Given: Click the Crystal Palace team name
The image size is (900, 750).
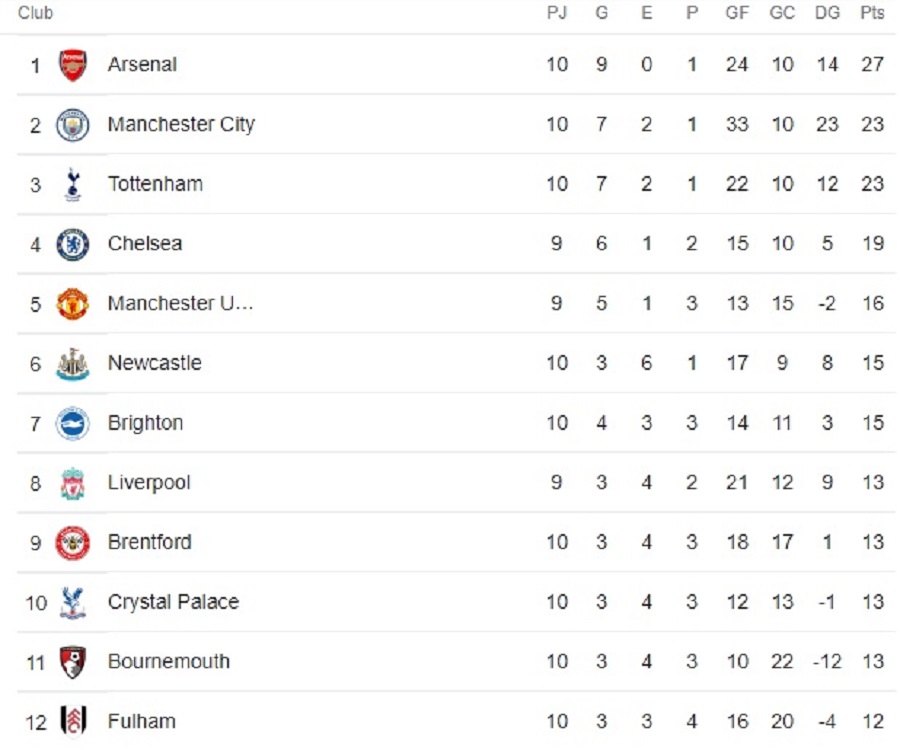Looking at the screenshot, I should tap(173, 602).
